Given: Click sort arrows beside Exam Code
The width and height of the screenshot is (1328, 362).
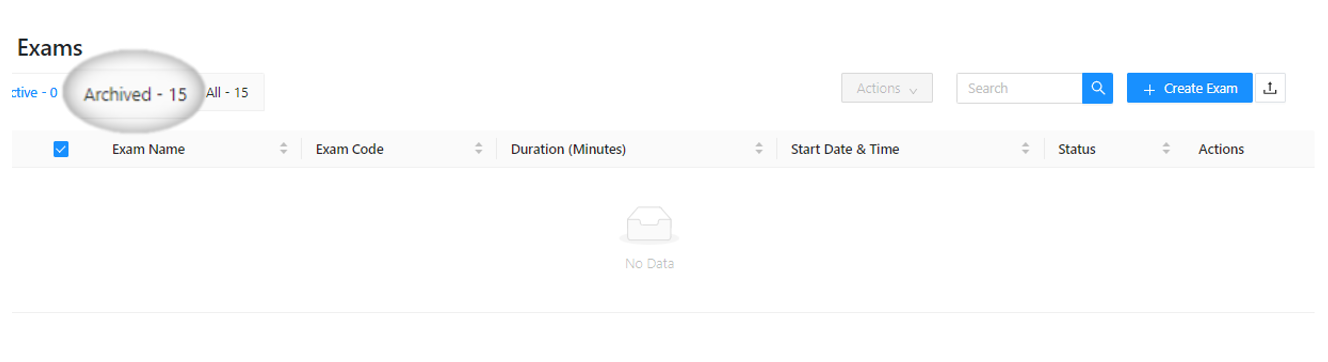Looking at the screenshot, I should 478,149.
